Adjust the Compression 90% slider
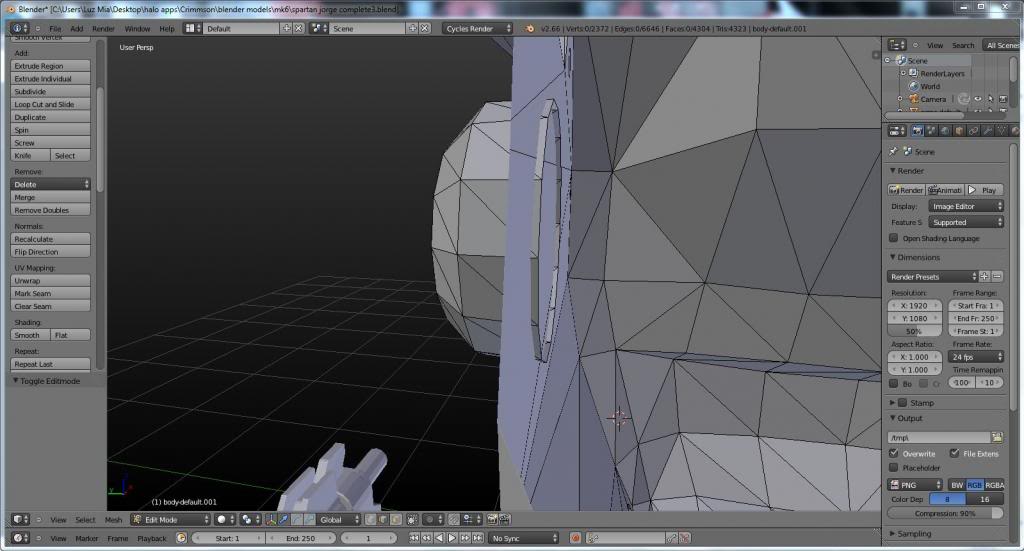 pyautogui.click(x=945, y=514)
